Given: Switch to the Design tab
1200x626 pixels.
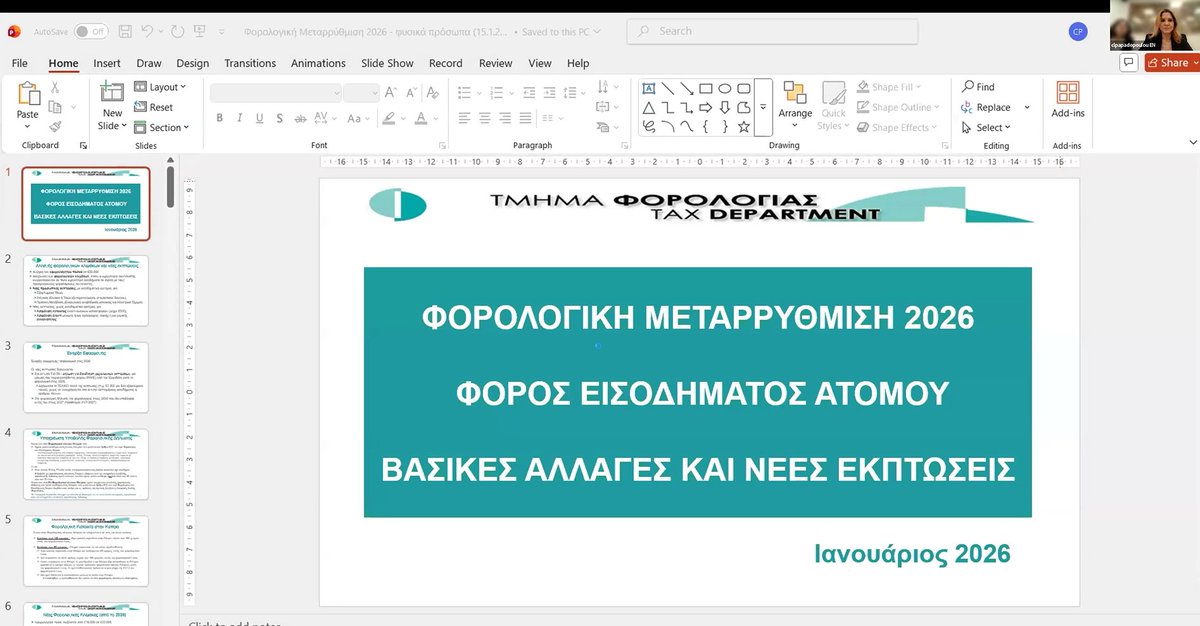Looking at the screenshot, I should 193,63.
